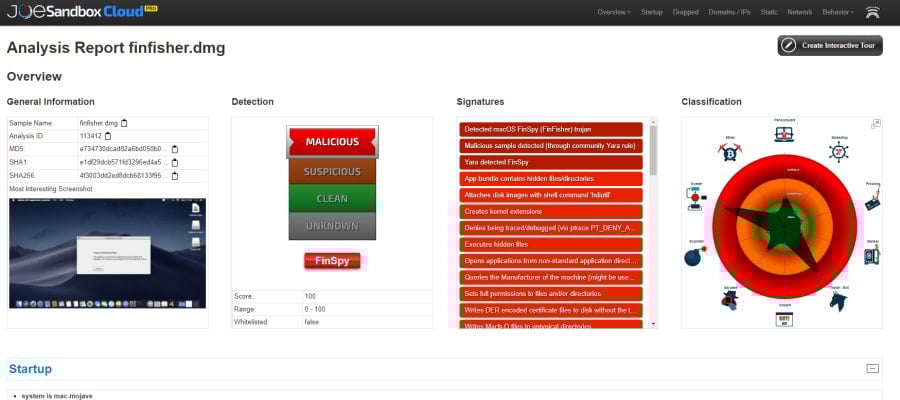Select signature 'Writes DER encoded certificate files to disk'
The height and width of the screenshot is (400, 900).
tap(550, 310)
